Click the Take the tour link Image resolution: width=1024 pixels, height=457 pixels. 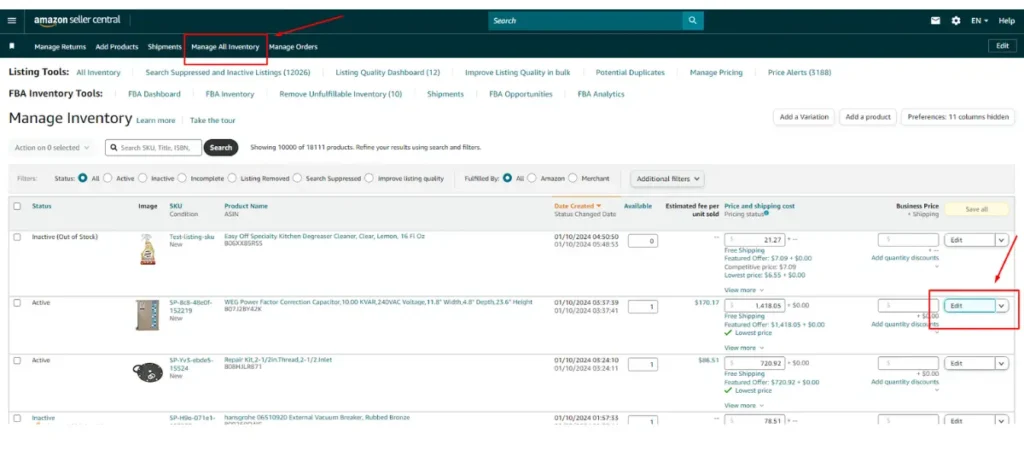coord(212,120)
